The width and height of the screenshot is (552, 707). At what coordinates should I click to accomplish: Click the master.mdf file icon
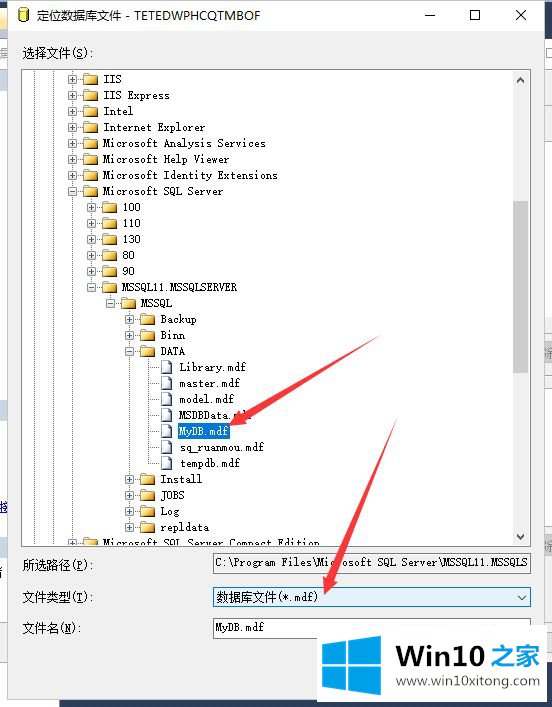click(x=167, y=383)
